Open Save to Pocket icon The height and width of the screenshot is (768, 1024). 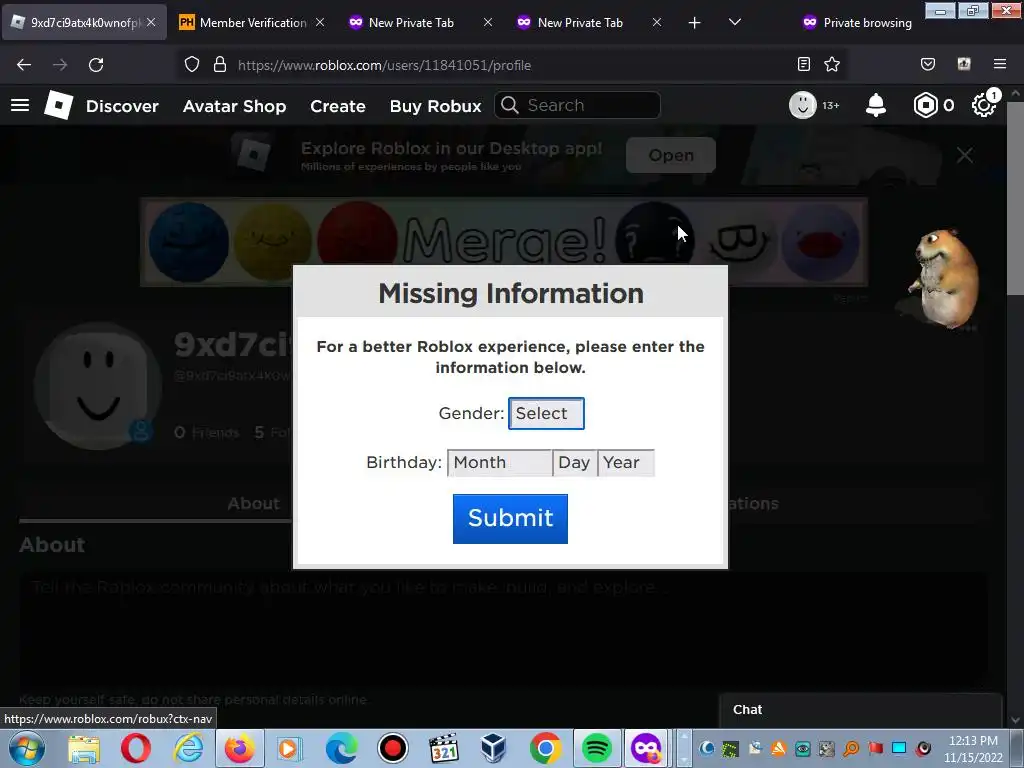(x=927, y=64)
